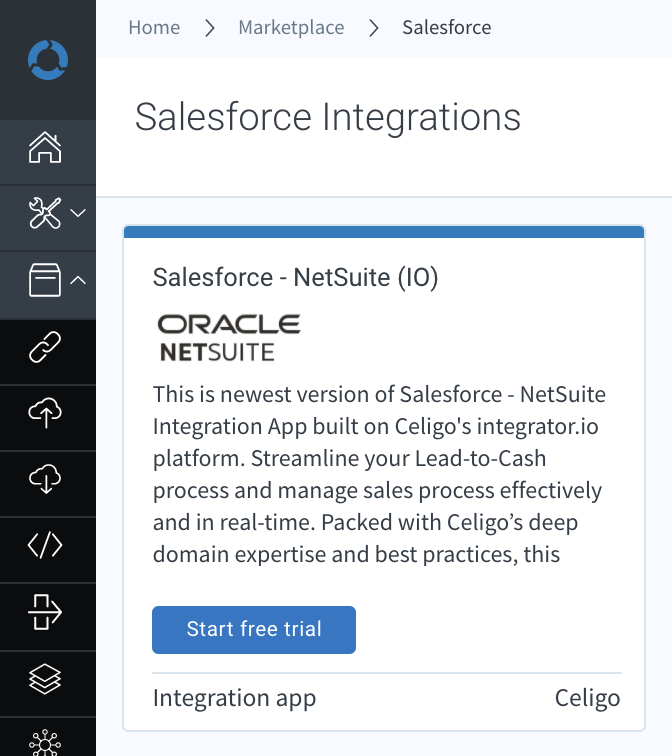This screenshot has width=672, height=756.
Task: Click the Oracle NetSuite logo
Action: click(x=229, y=338)
